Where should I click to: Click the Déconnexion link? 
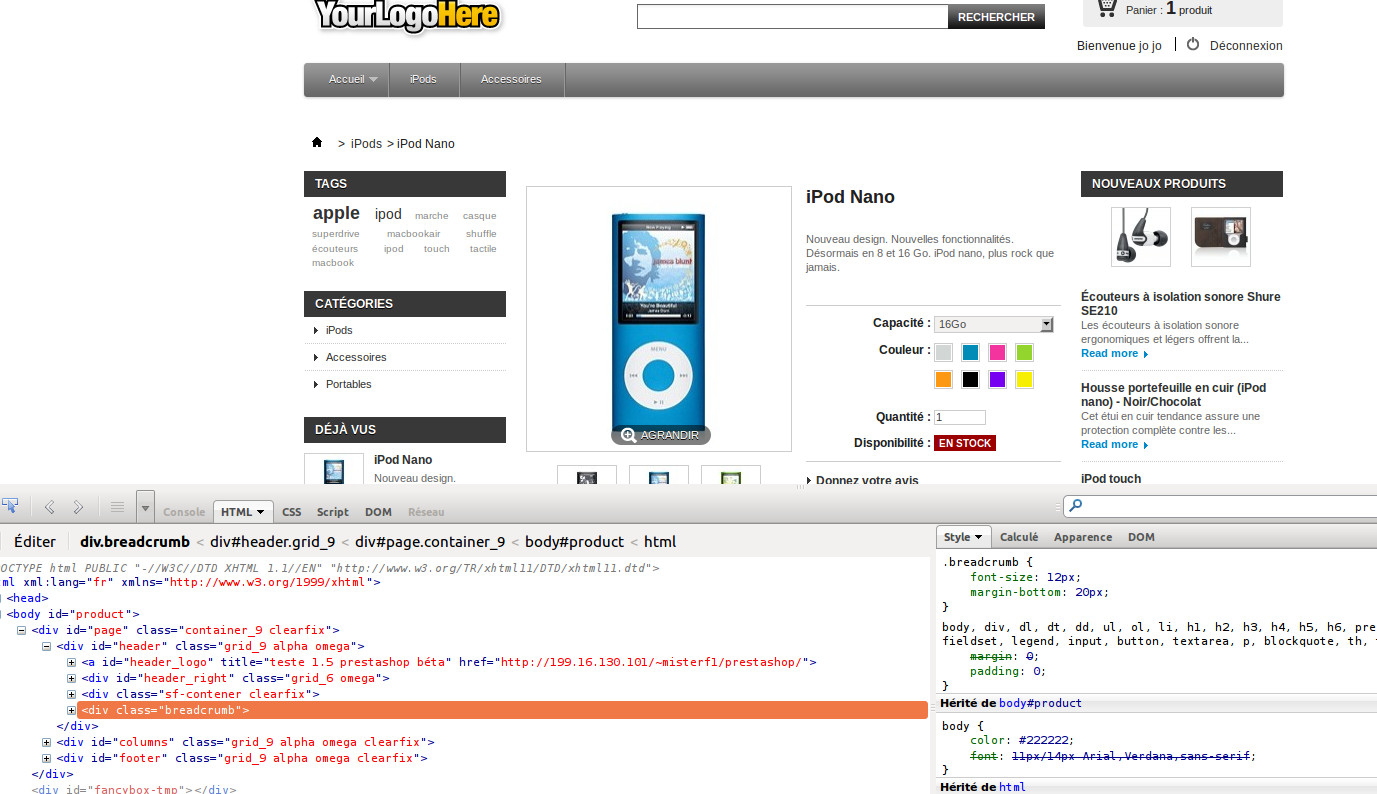pos(1246,45)
